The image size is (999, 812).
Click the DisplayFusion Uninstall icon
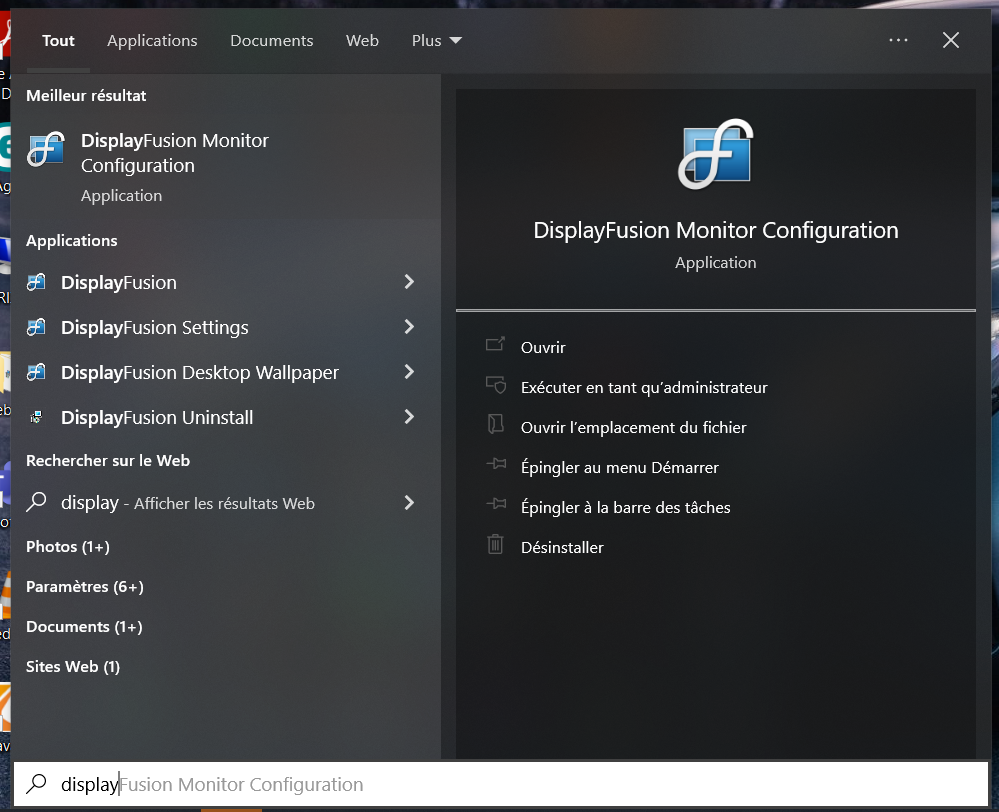coord(36,417)
